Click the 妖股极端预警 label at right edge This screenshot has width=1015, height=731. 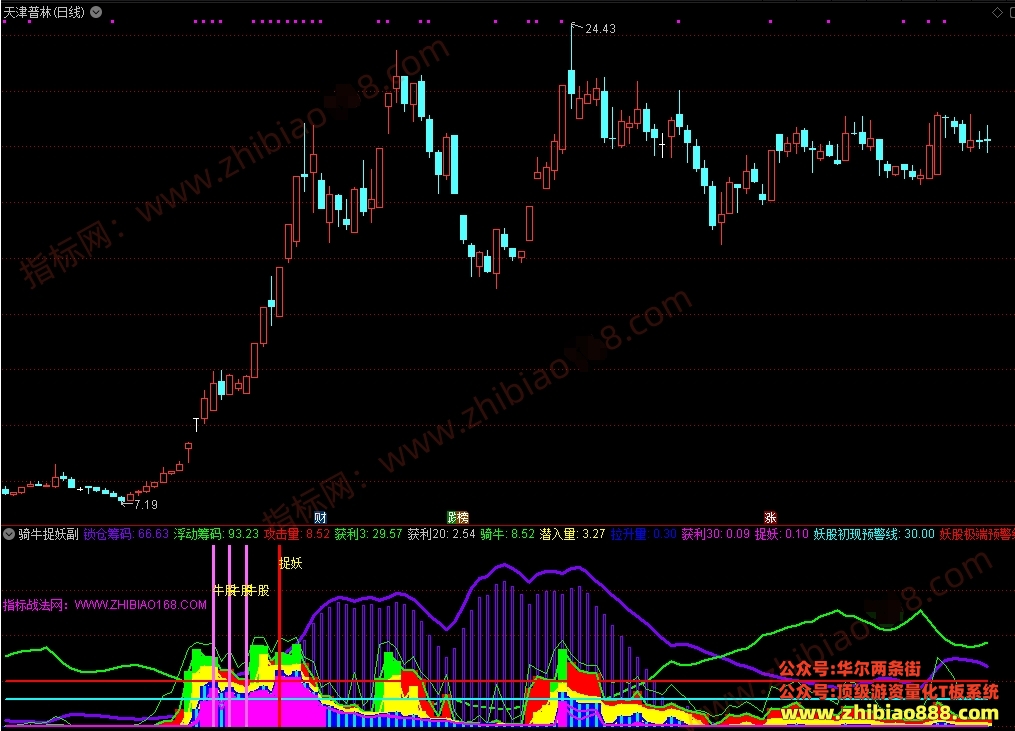pyautogui.click(x=977, y=534)
